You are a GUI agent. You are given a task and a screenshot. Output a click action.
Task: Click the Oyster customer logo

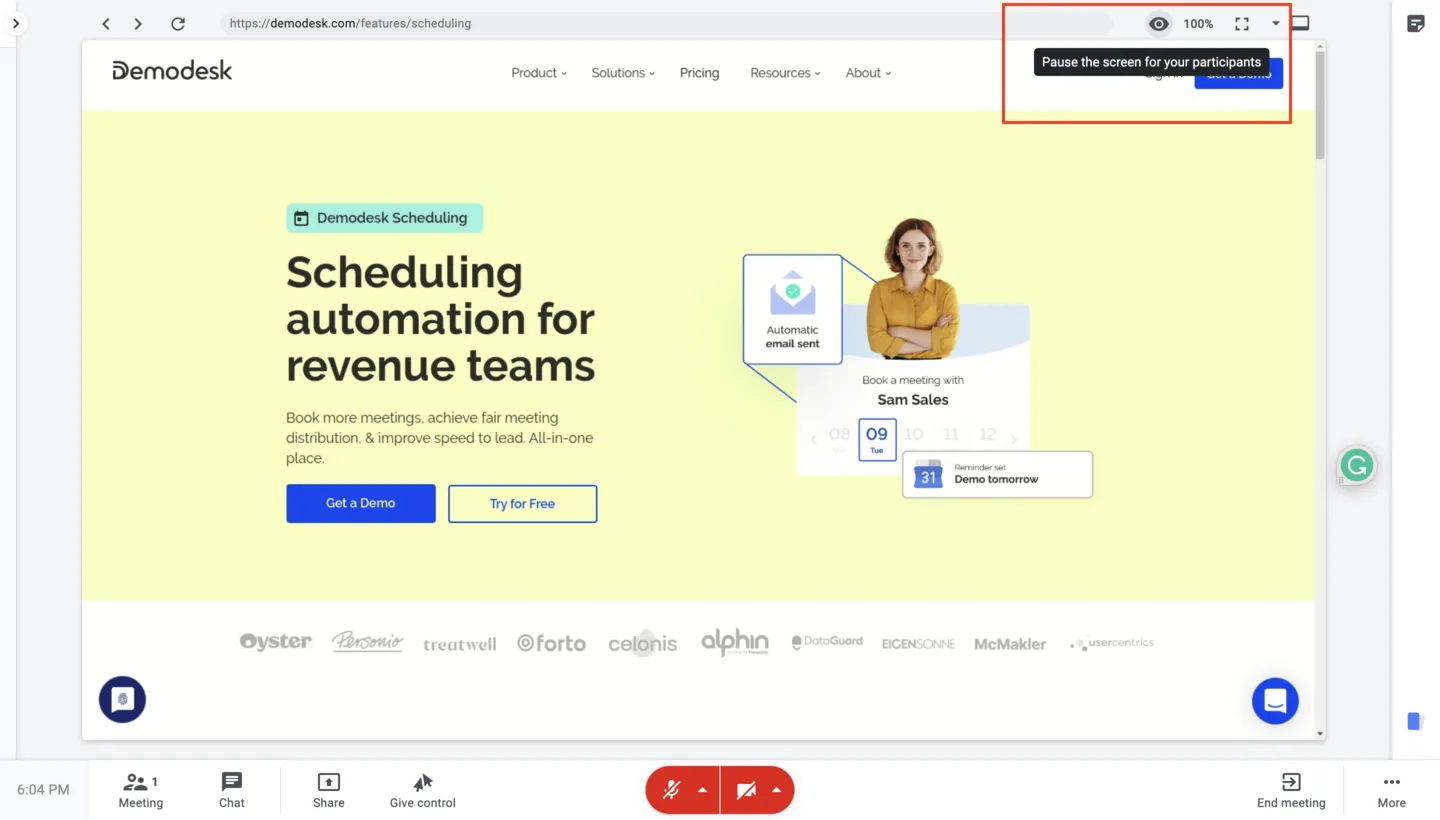point(275,642)
